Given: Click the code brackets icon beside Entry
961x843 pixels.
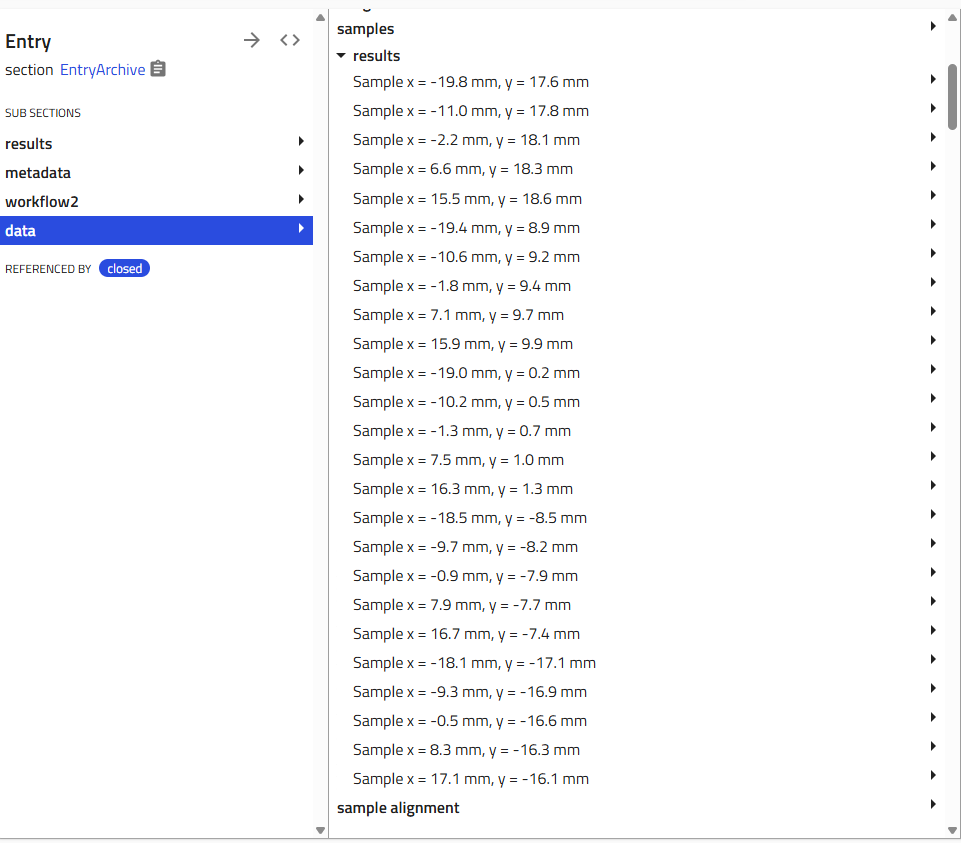Looking at the screenshot, I should [290, 40].
